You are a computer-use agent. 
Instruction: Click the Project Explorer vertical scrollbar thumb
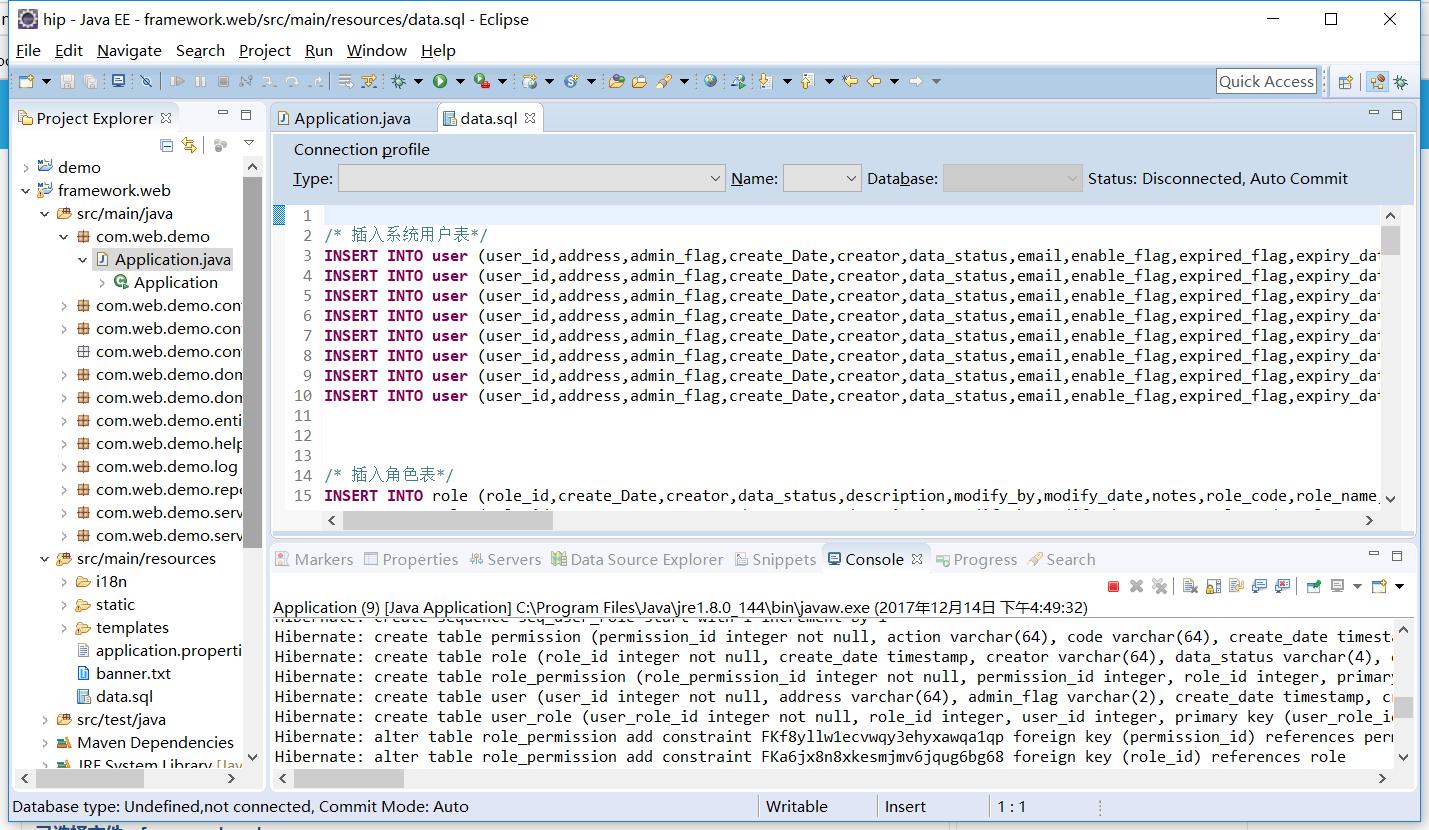pyautogui.click(x=252, y=362)
